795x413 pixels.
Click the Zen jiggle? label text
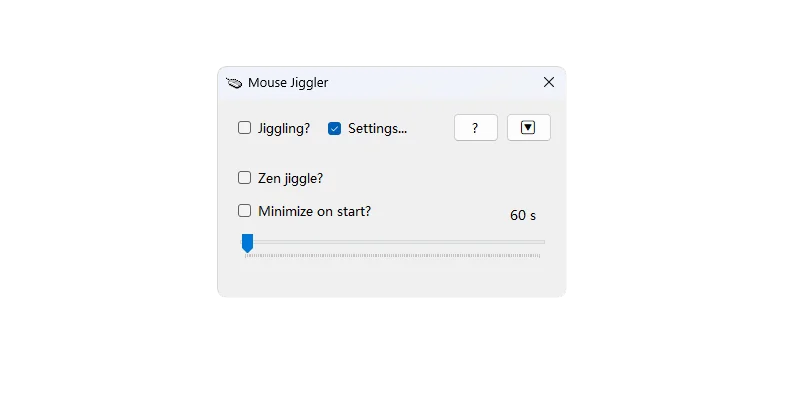point(291,178)
